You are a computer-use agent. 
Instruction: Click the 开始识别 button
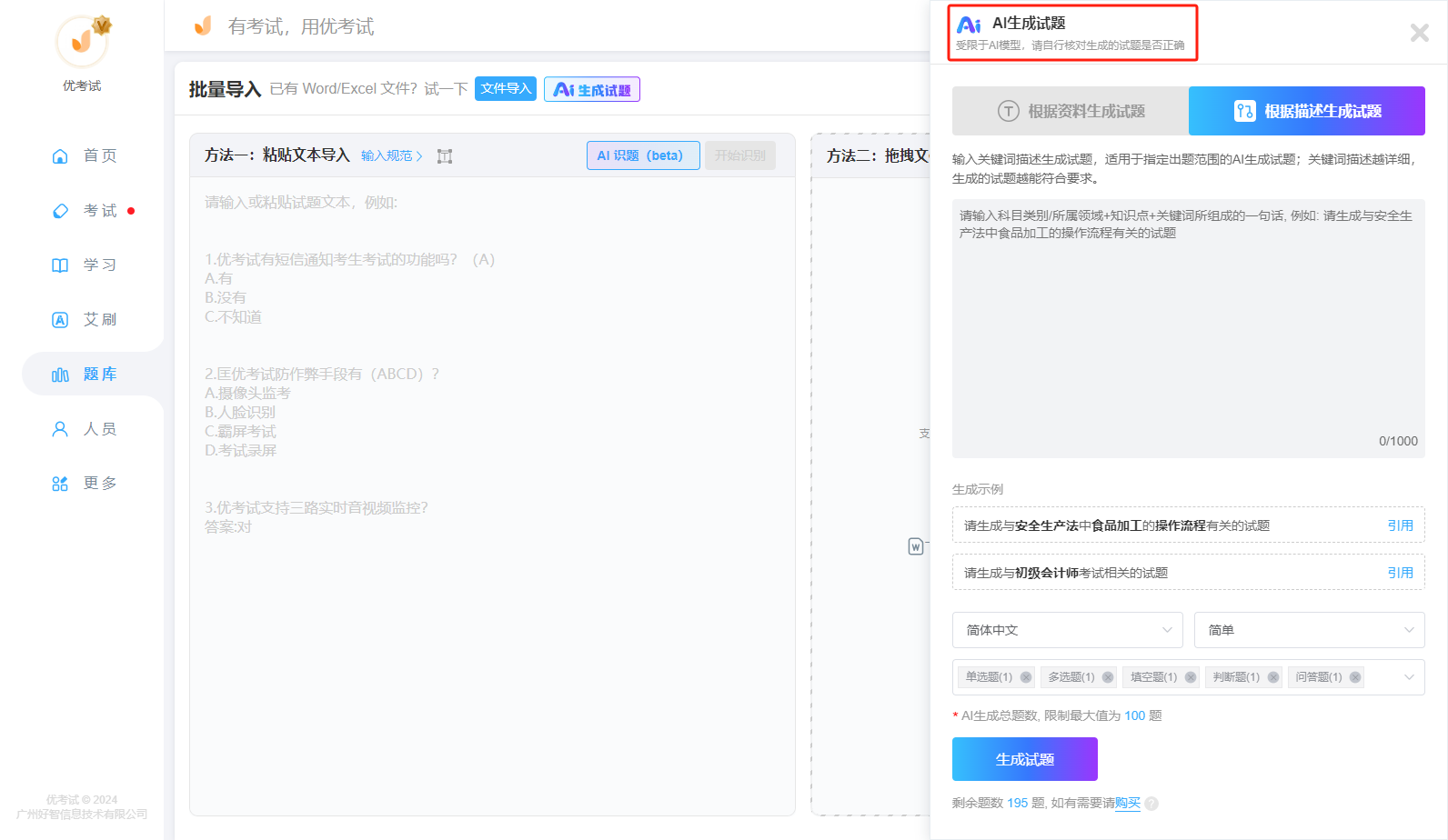740,155
